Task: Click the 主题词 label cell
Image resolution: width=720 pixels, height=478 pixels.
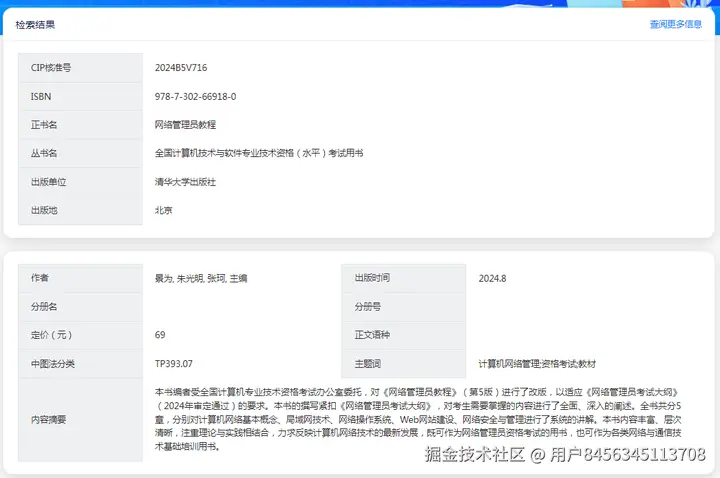Action: 404,364
